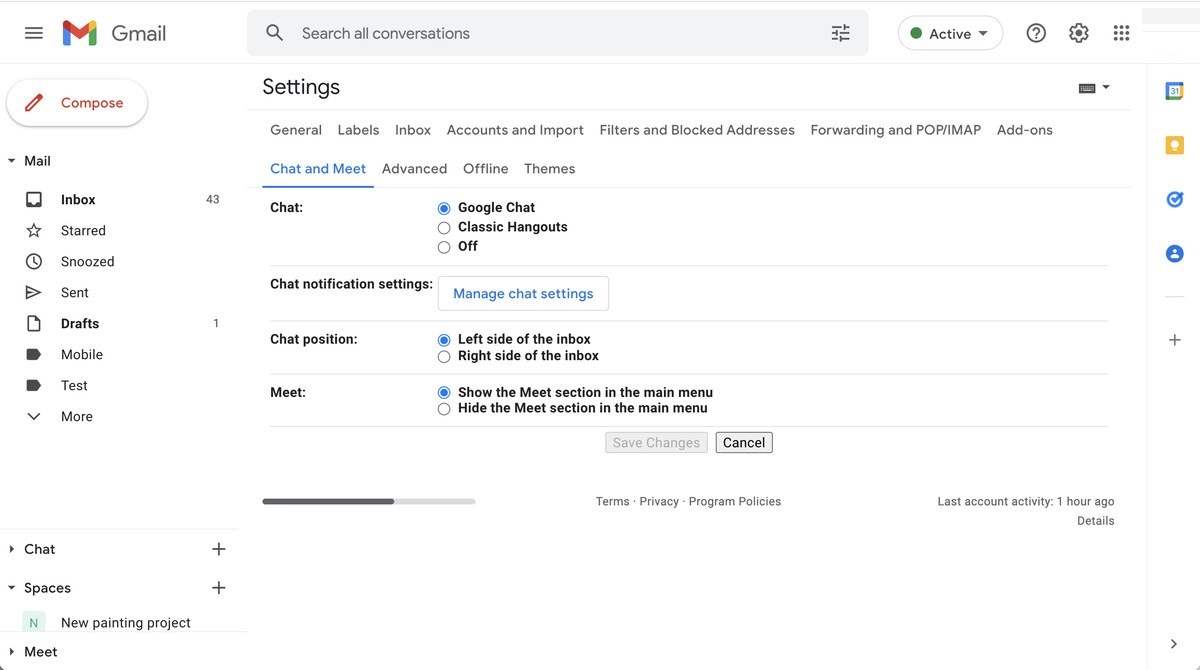Get add-ons plus icon in side panel
1200x670 pixels.
pyautogui.click(x=1175, y=340)
